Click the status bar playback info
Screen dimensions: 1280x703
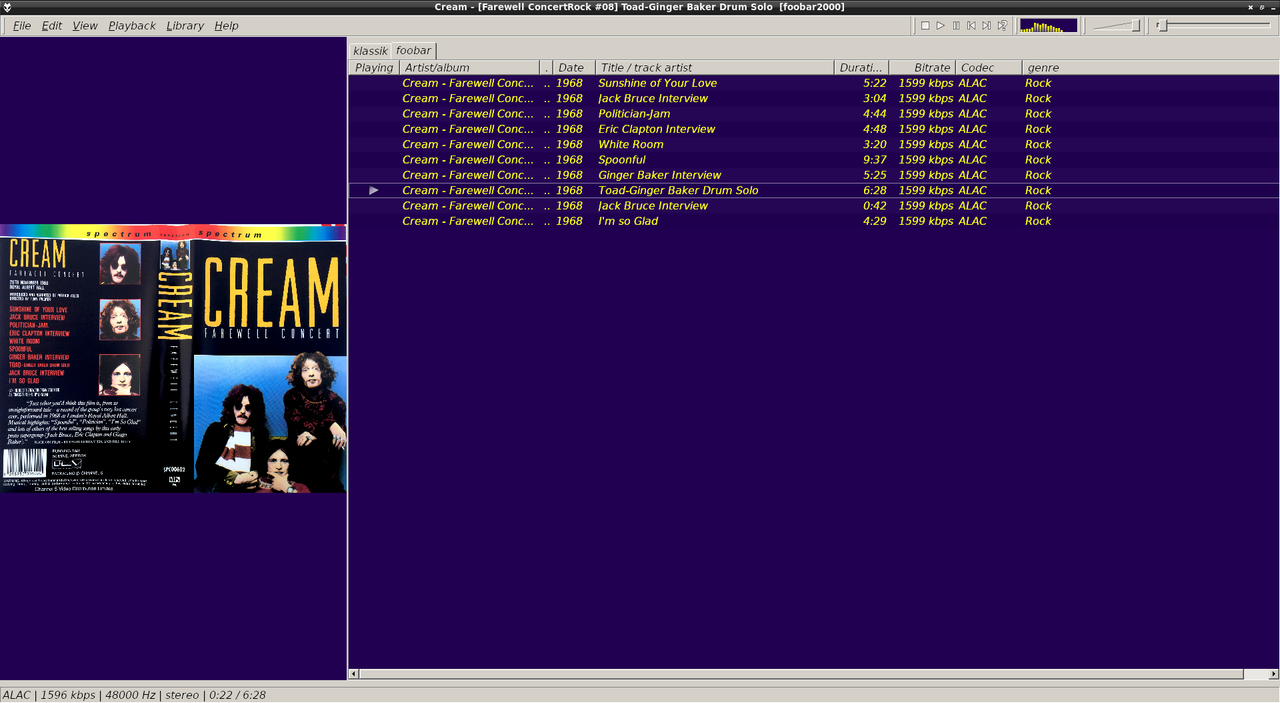(x=134, y=695)
